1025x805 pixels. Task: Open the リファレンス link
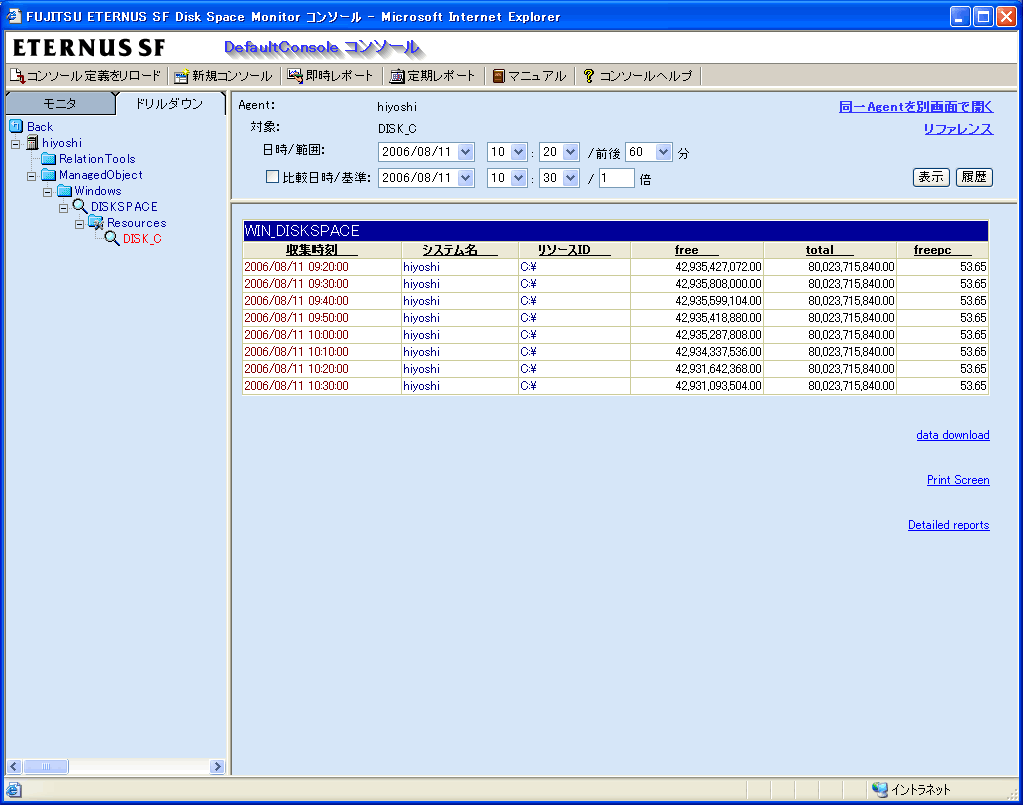click(x=958, y=129)
